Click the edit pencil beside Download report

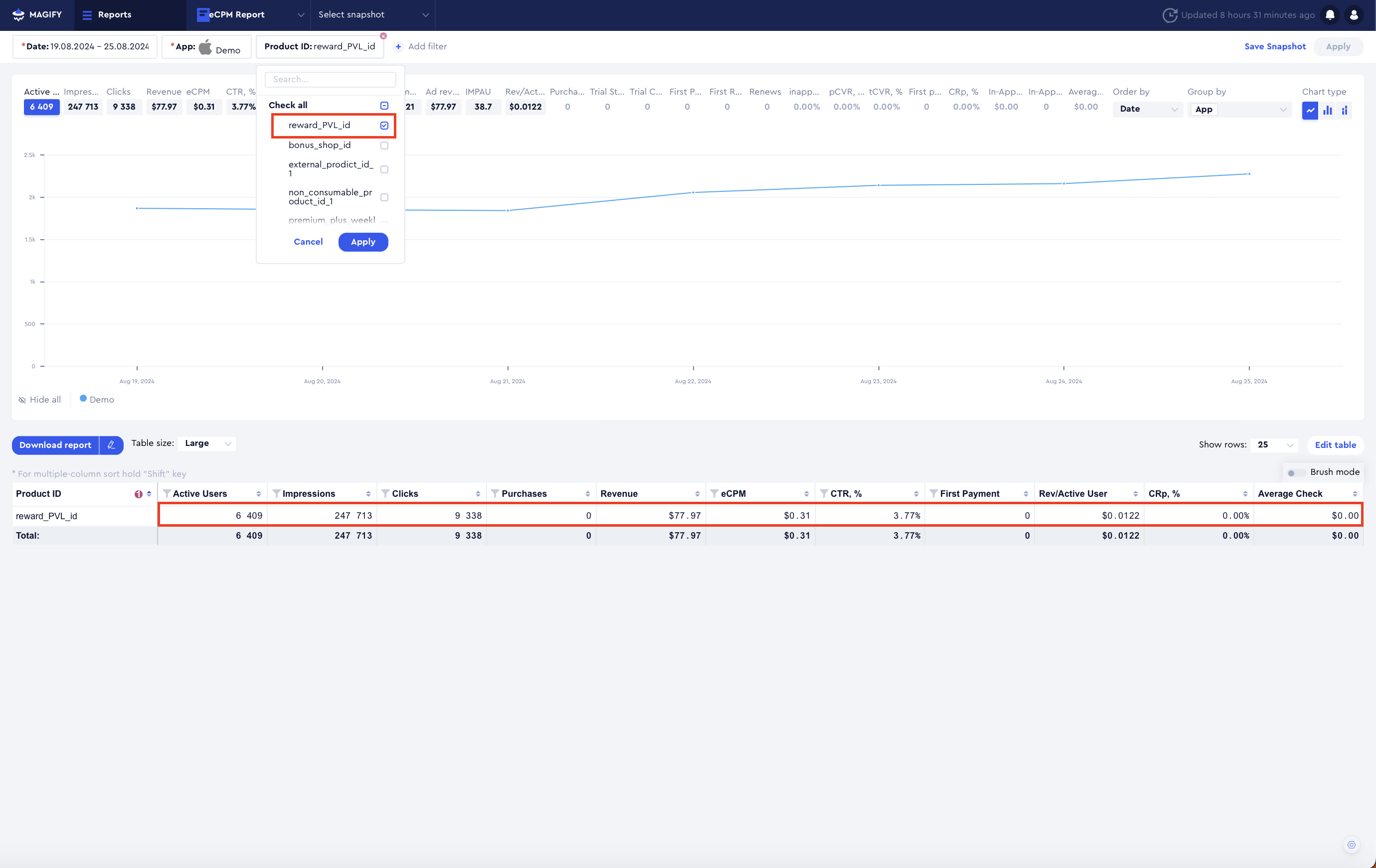112,445
